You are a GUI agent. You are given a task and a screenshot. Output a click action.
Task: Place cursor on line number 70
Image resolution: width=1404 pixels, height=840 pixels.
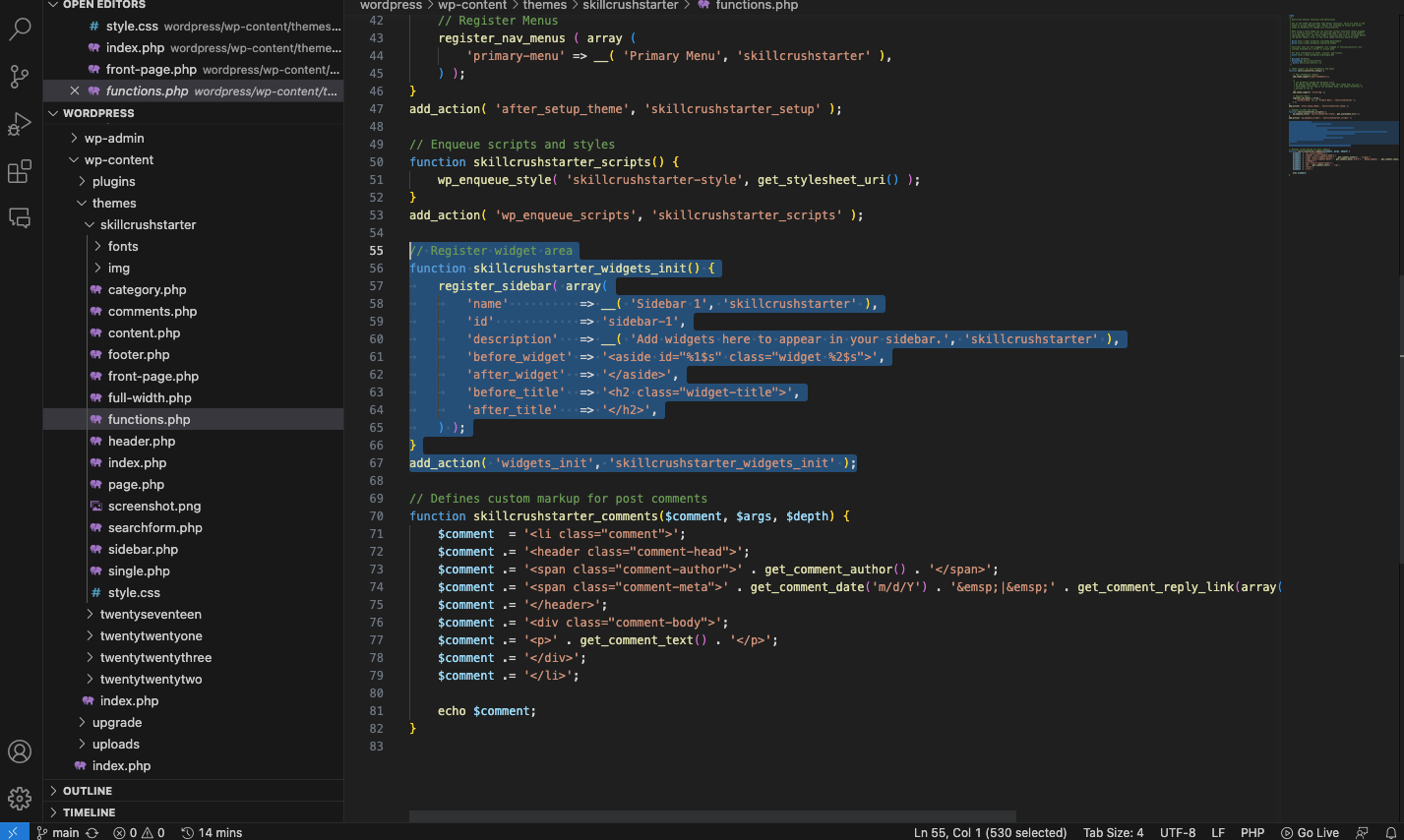(x=376, y=516)
